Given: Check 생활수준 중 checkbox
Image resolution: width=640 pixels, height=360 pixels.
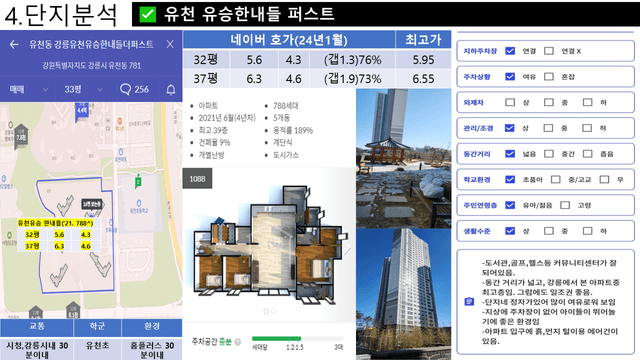Looking at the screenshot, I should click(549, 231).
